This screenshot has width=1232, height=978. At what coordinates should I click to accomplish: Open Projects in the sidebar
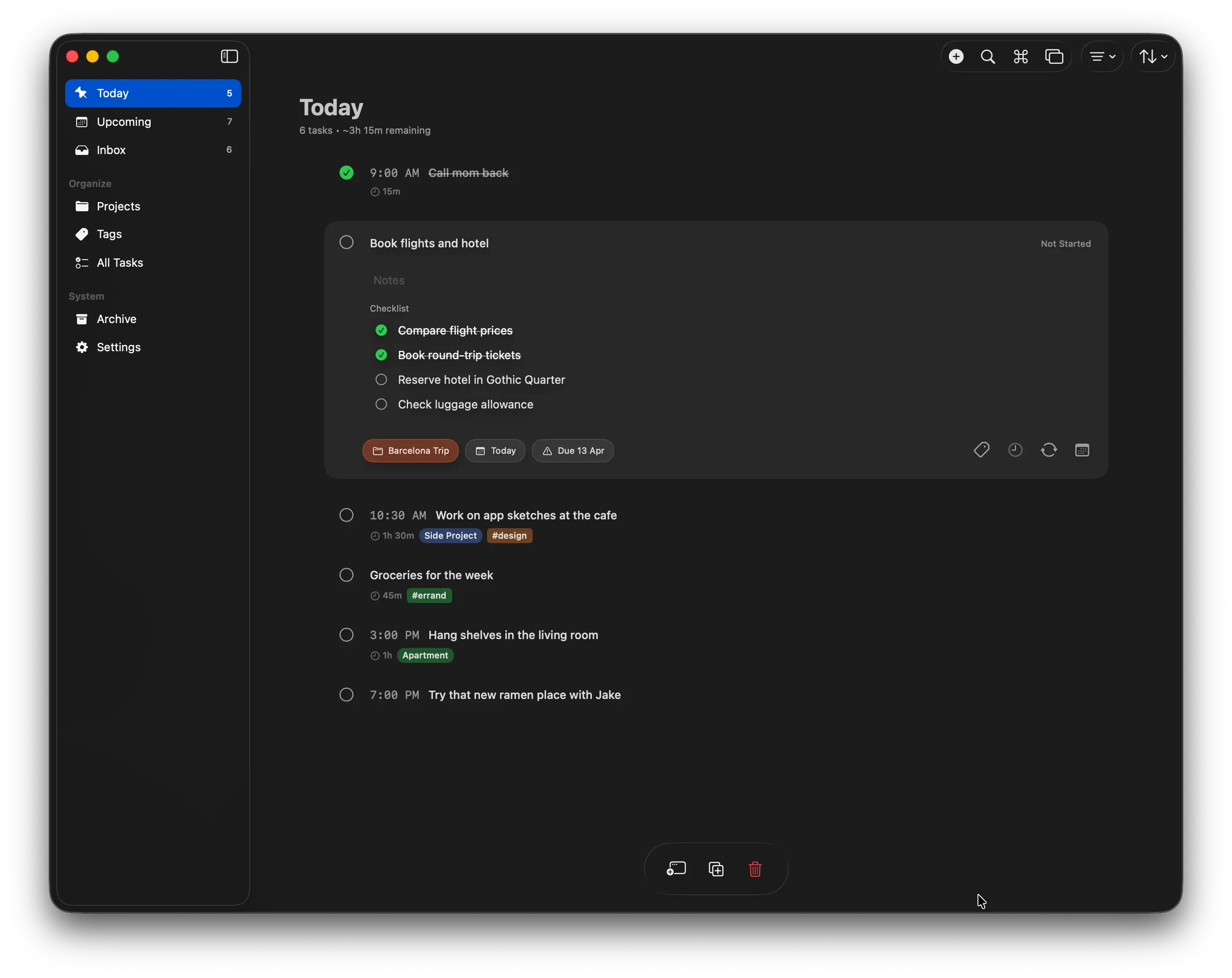(x=153, y=206)
